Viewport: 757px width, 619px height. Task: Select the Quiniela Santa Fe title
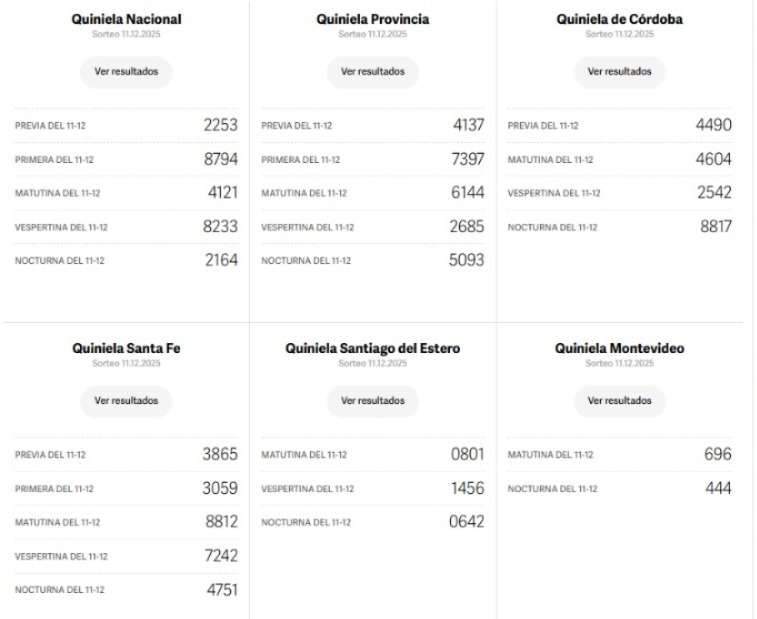tap(126, 349)
